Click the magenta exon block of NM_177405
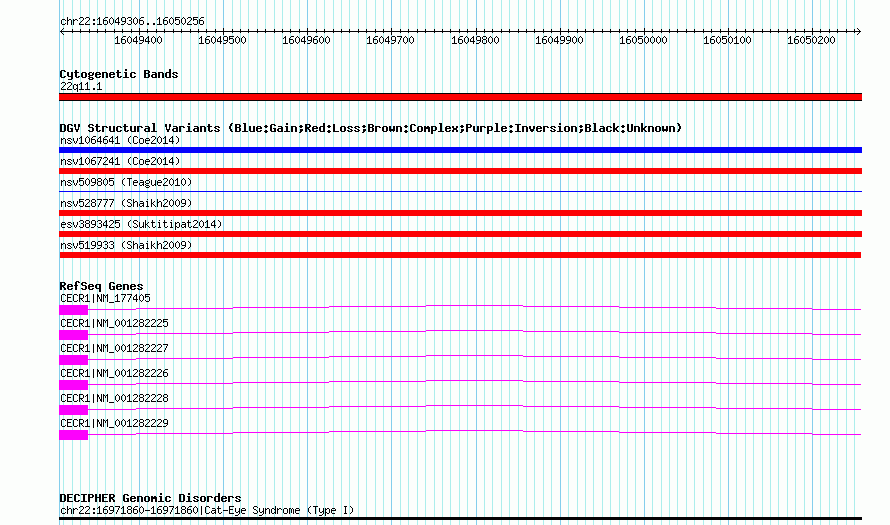Image resolution: width=890 pixels, height=525 pixels. (73, 309)
